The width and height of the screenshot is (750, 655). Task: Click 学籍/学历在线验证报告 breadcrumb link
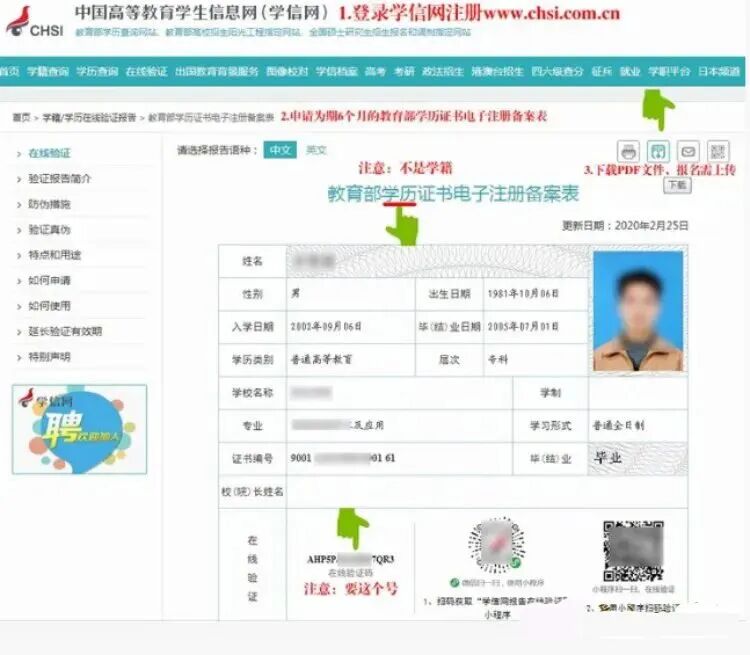pos(89,117)
